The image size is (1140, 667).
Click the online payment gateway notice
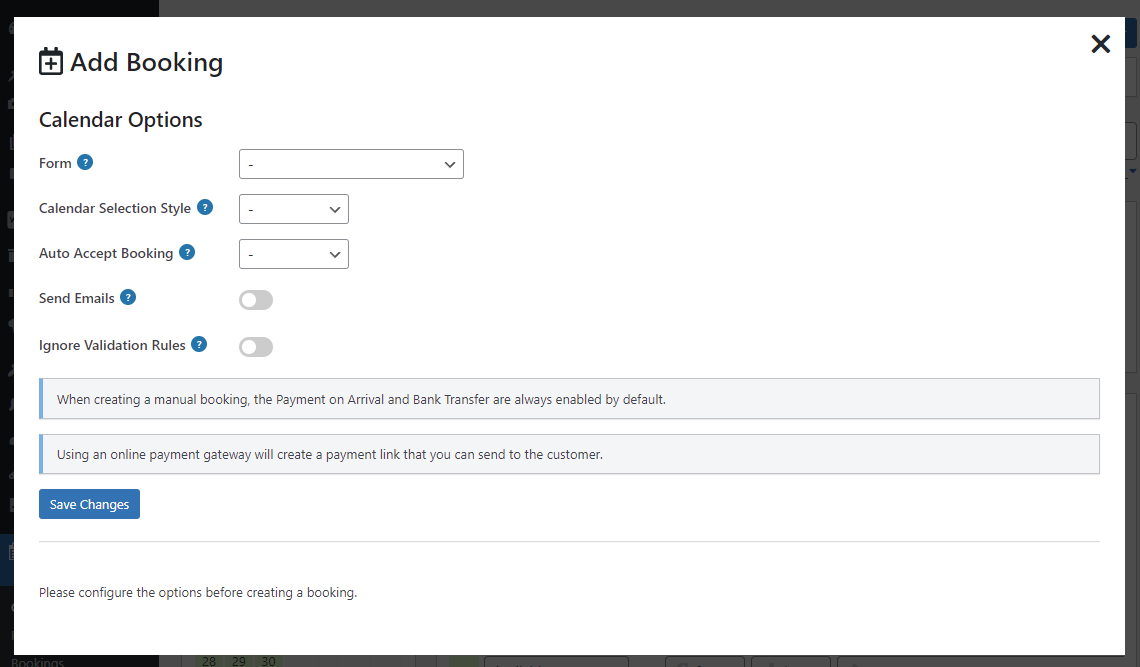(x=569, y=454)
